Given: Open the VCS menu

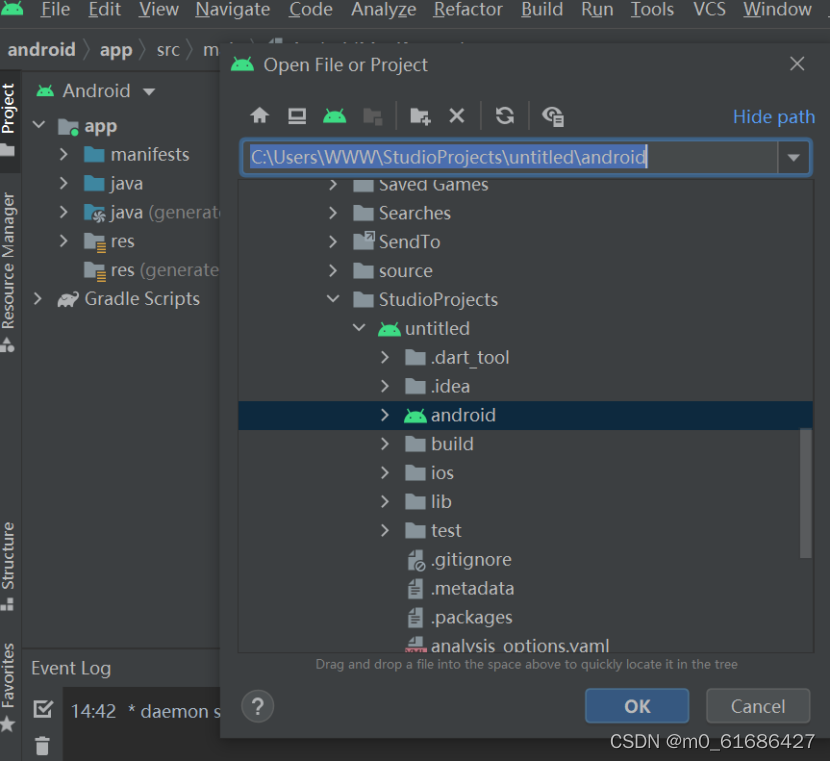Looking at the screenshot, I should pyautogui.click(x=709, y=10).
